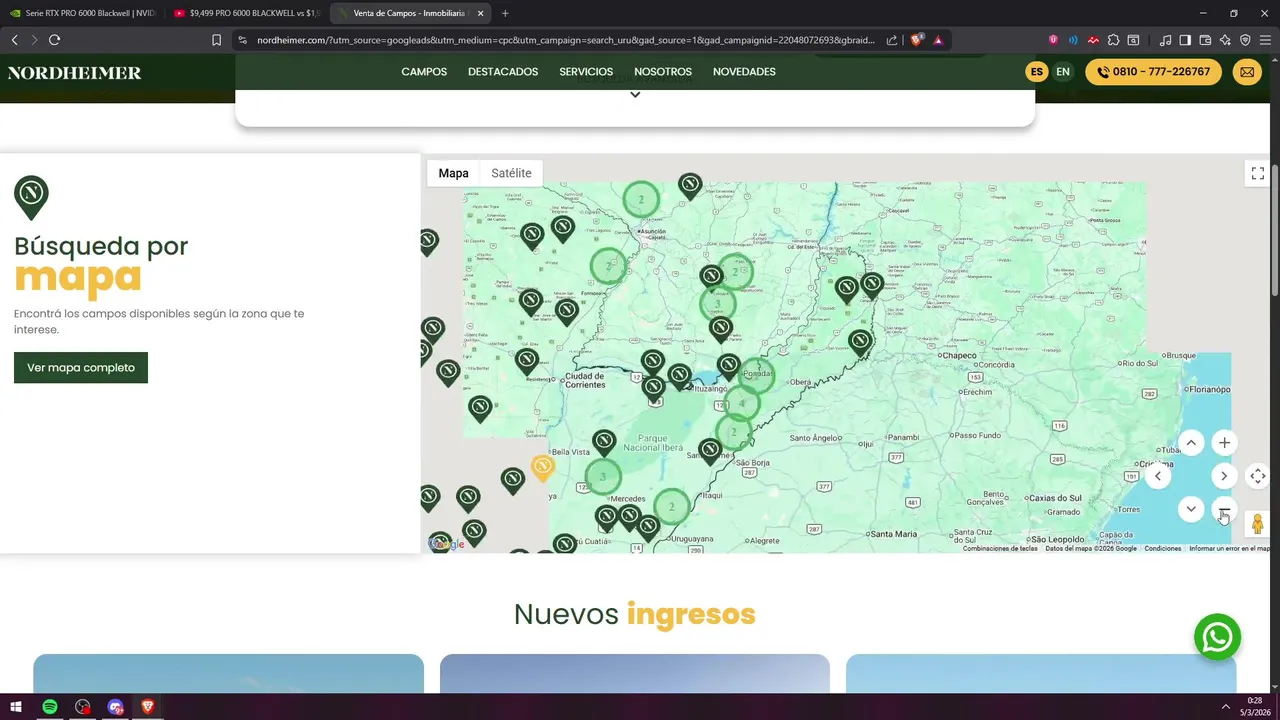
Task: Zoom in on the map with plus button
Action: pos(1224,443)
